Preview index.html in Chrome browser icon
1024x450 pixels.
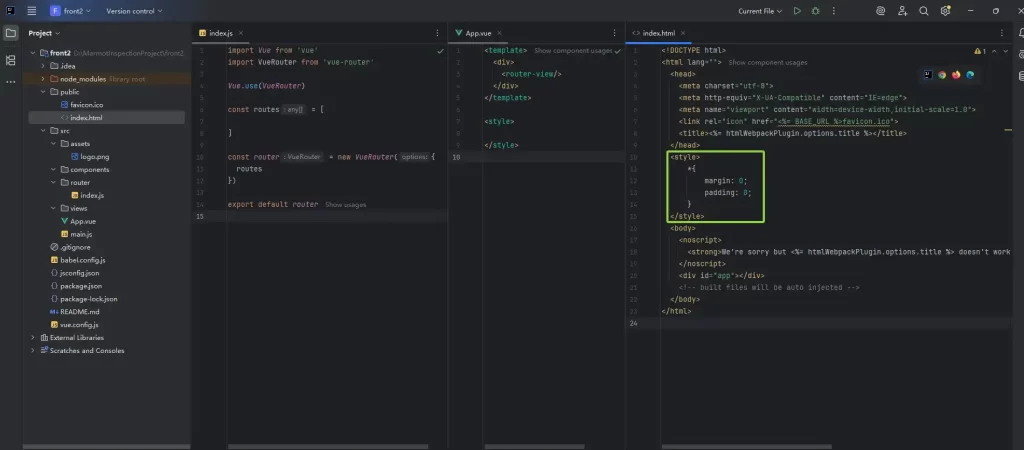coord(942,74)
